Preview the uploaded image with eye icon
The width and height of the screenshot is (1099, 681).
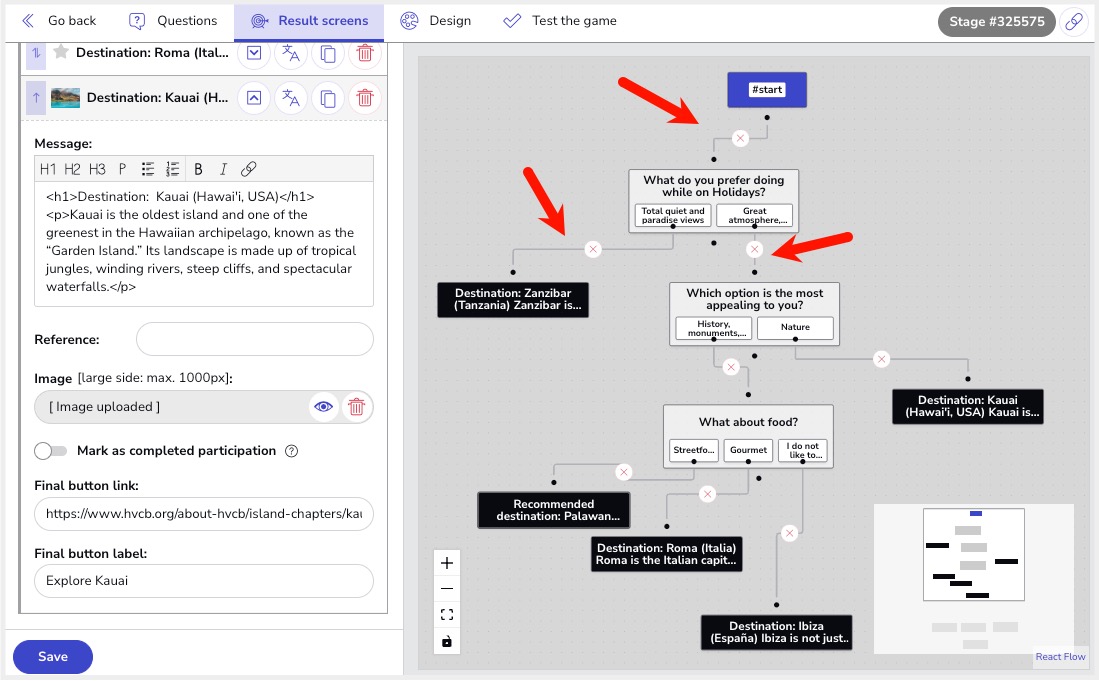pos(323,407)
